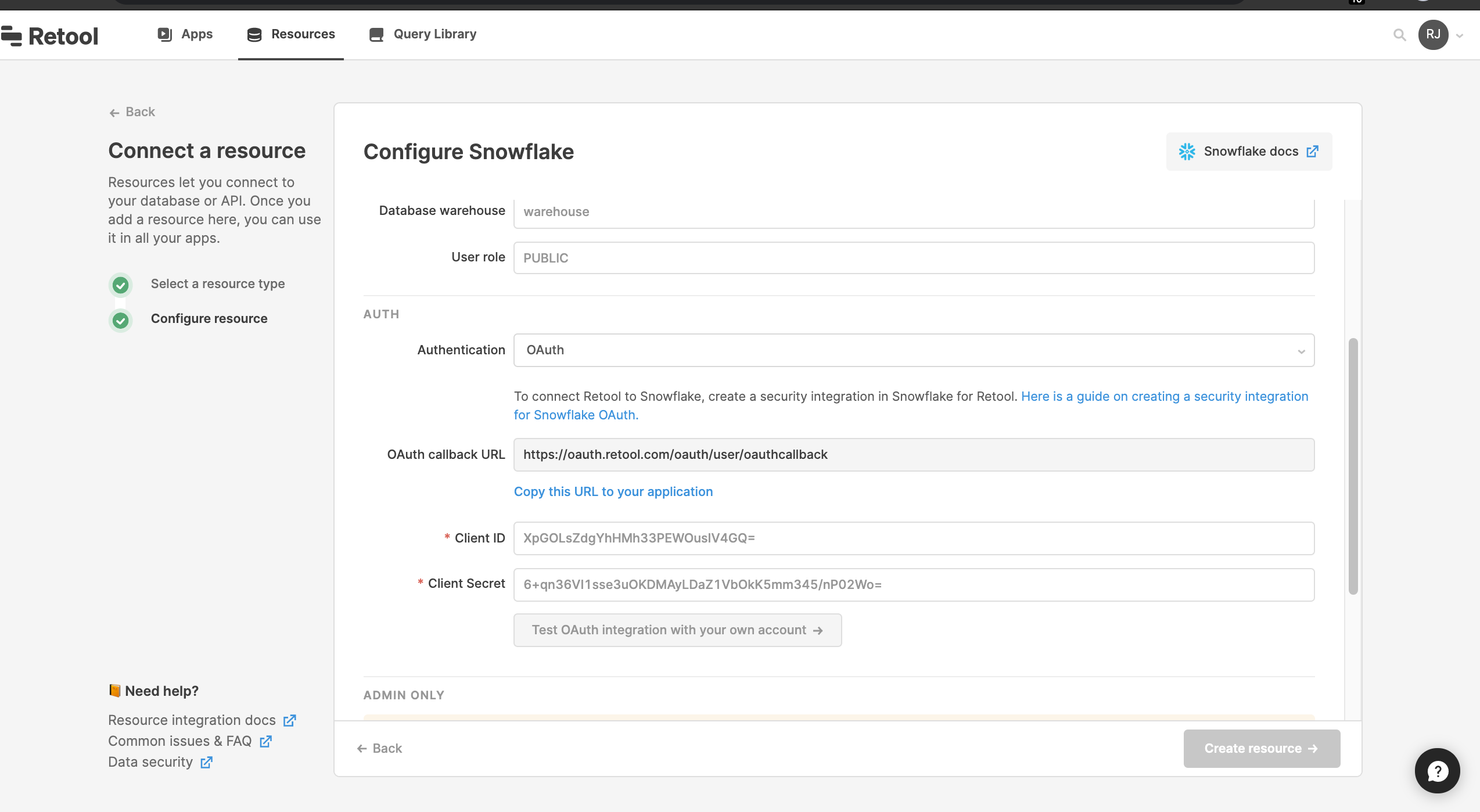The image size is (1480, 812).
Task: Select the Resources tab
Action: [291, 34]
